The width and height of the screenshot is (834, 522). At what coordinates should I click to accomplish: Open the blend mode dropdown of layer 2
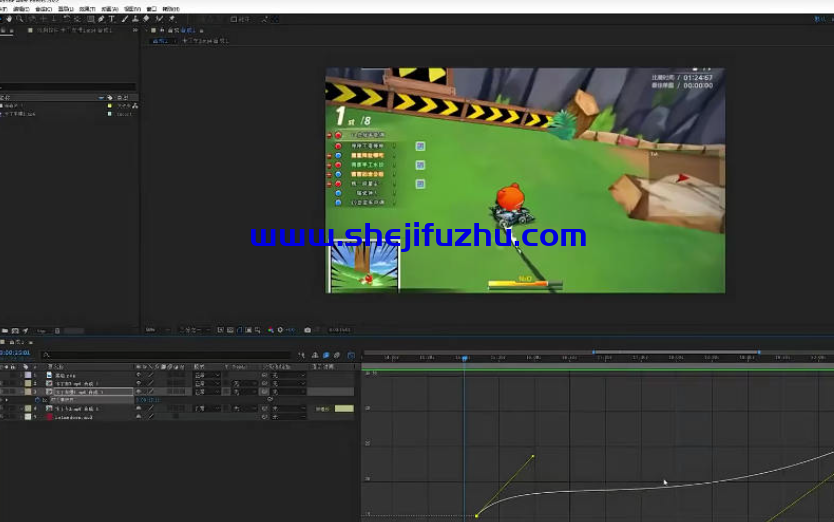[x=207, y=384]
